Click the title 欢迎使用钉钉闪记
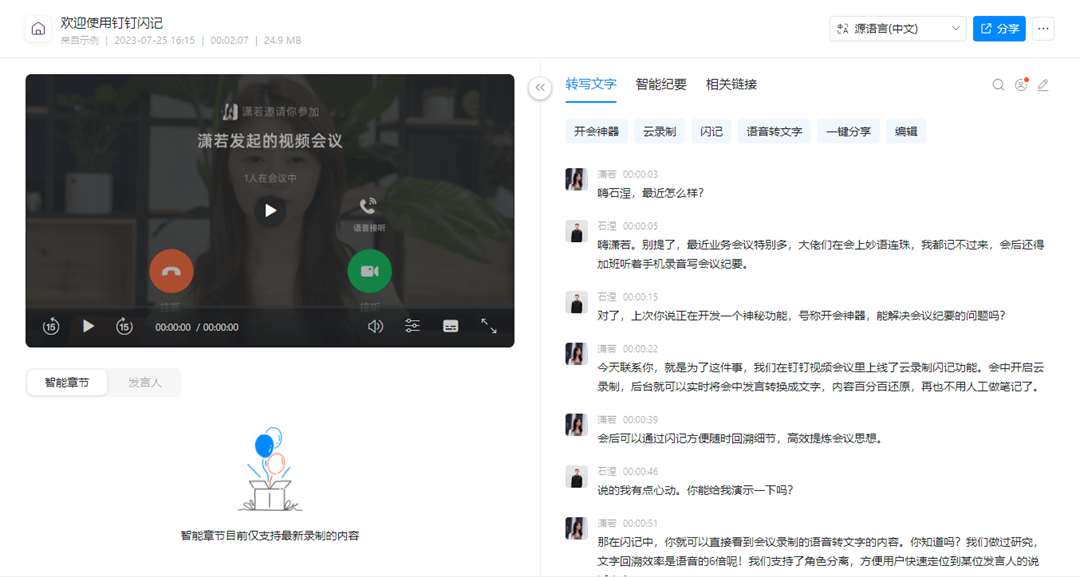This screenshot has height=577, width=1080. pos(112,23)
